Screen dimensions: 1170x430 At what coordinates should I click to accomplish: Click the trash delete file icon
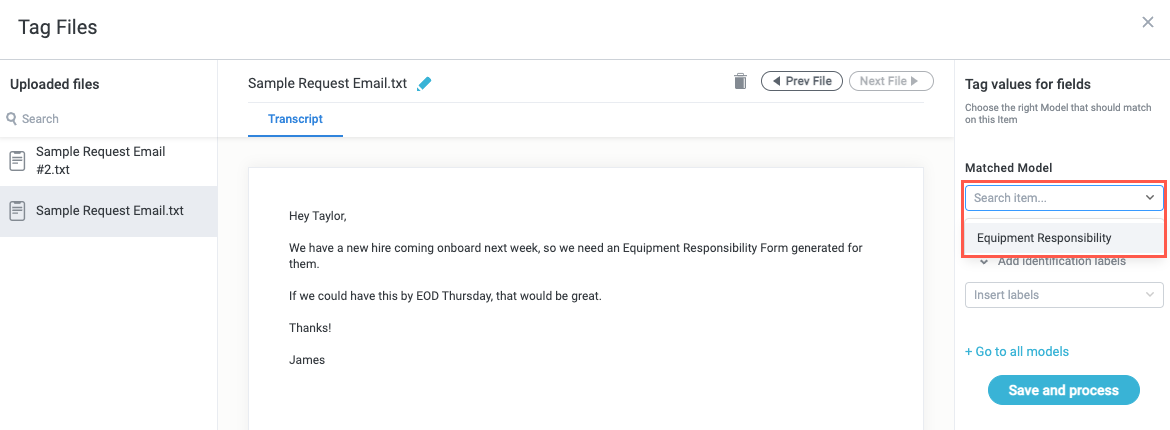pos(740,81)
